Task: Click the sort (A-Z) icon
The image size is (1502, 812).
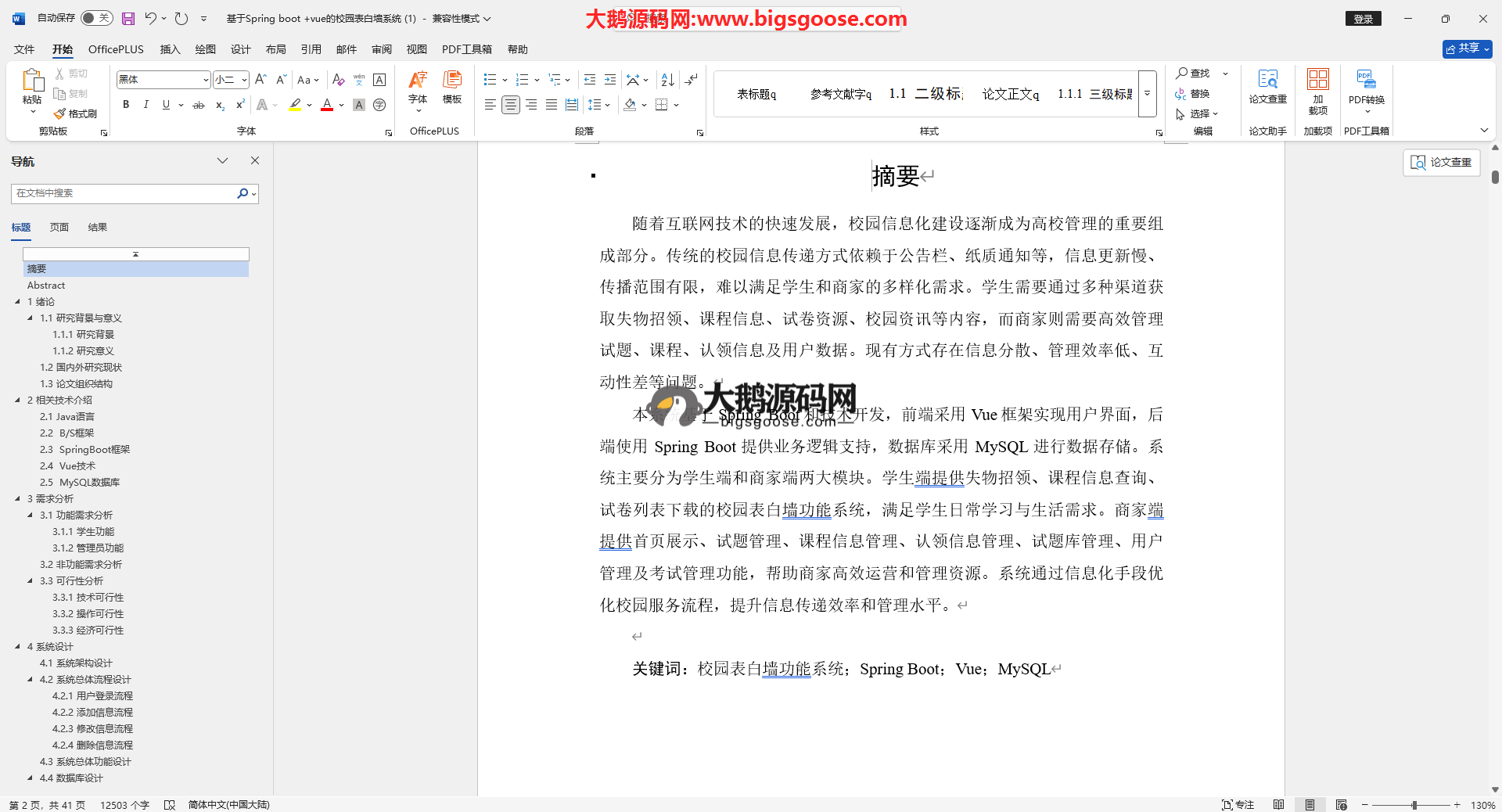Action: (667, 80)
